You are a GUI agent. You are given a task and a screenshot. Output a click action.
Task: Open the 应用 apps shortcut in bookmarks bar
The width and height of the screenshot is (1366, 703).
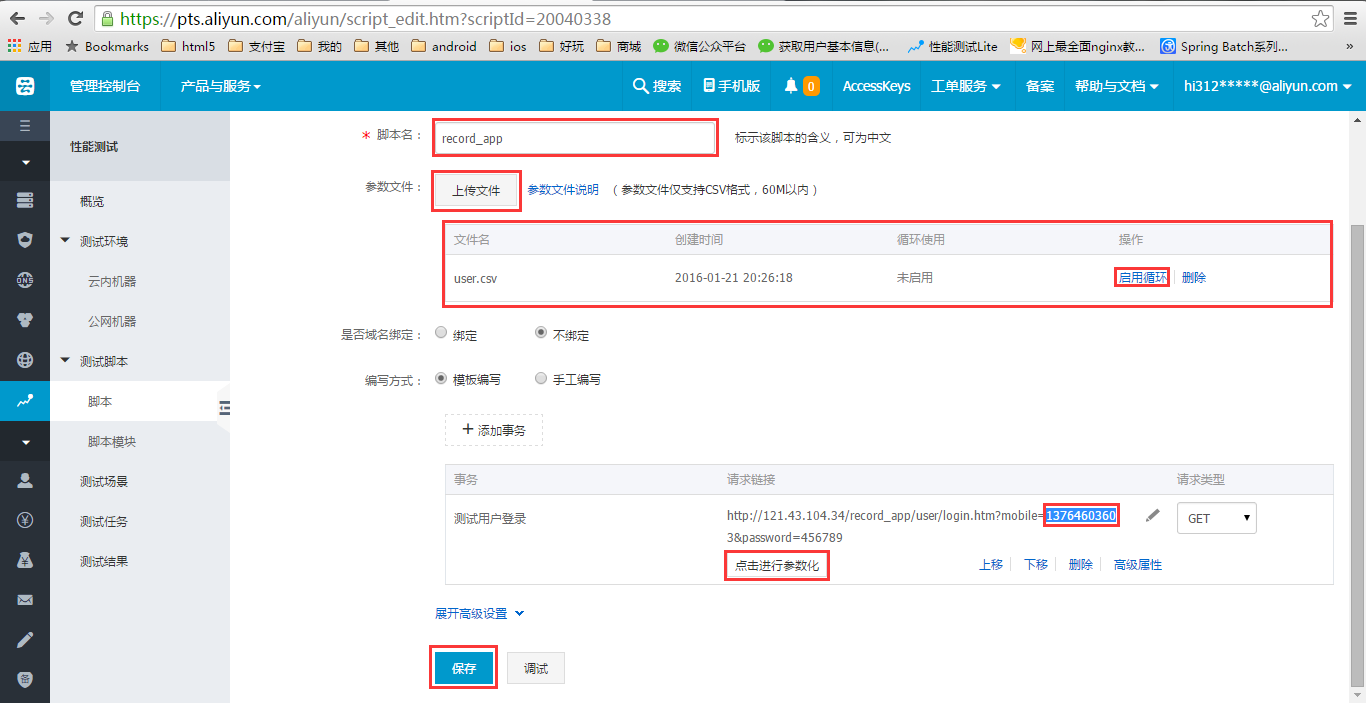click(x=29, y=46)
